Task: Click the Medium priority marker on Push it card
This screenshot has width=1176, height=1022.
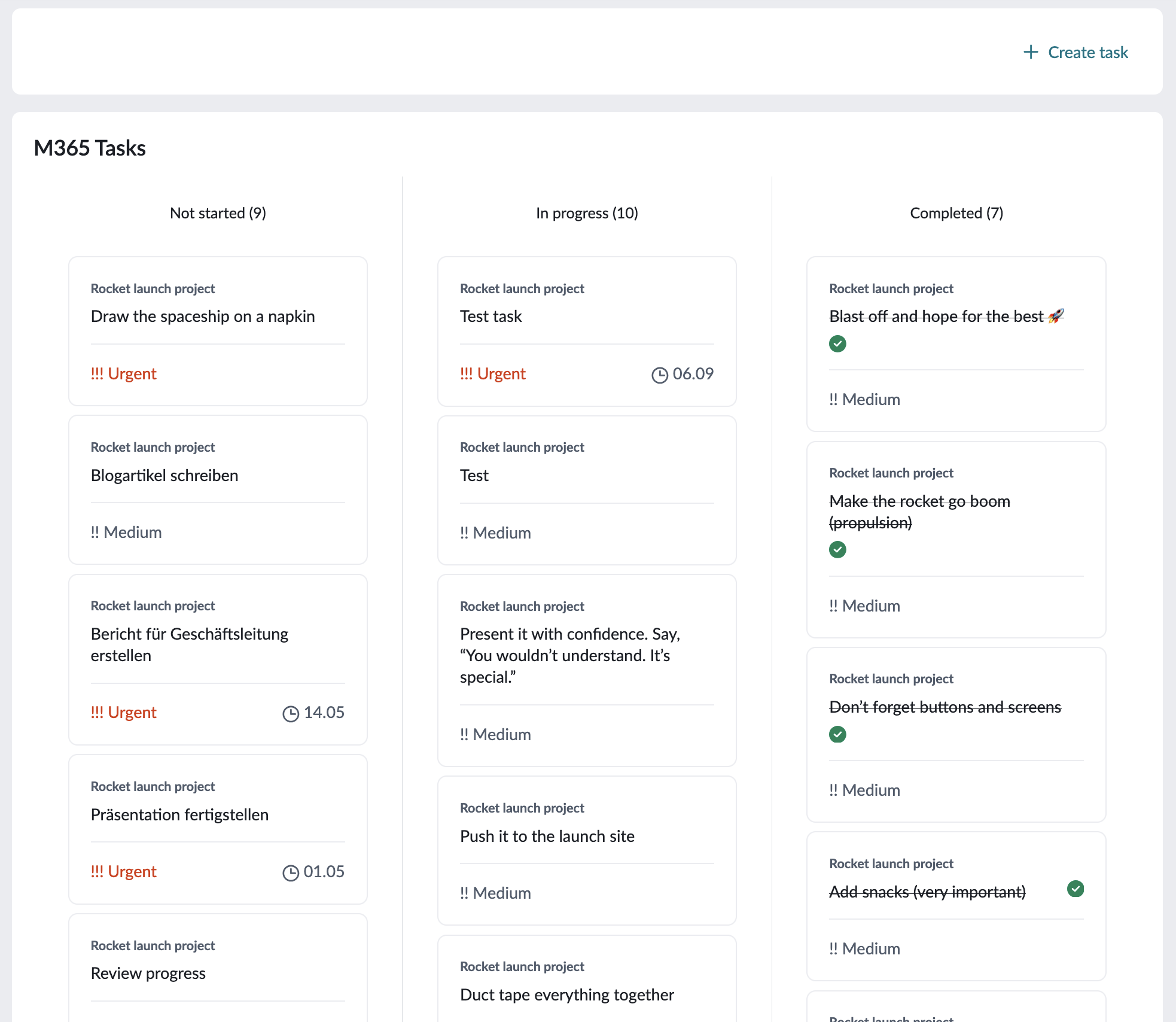Action: [x=495, y=893]
